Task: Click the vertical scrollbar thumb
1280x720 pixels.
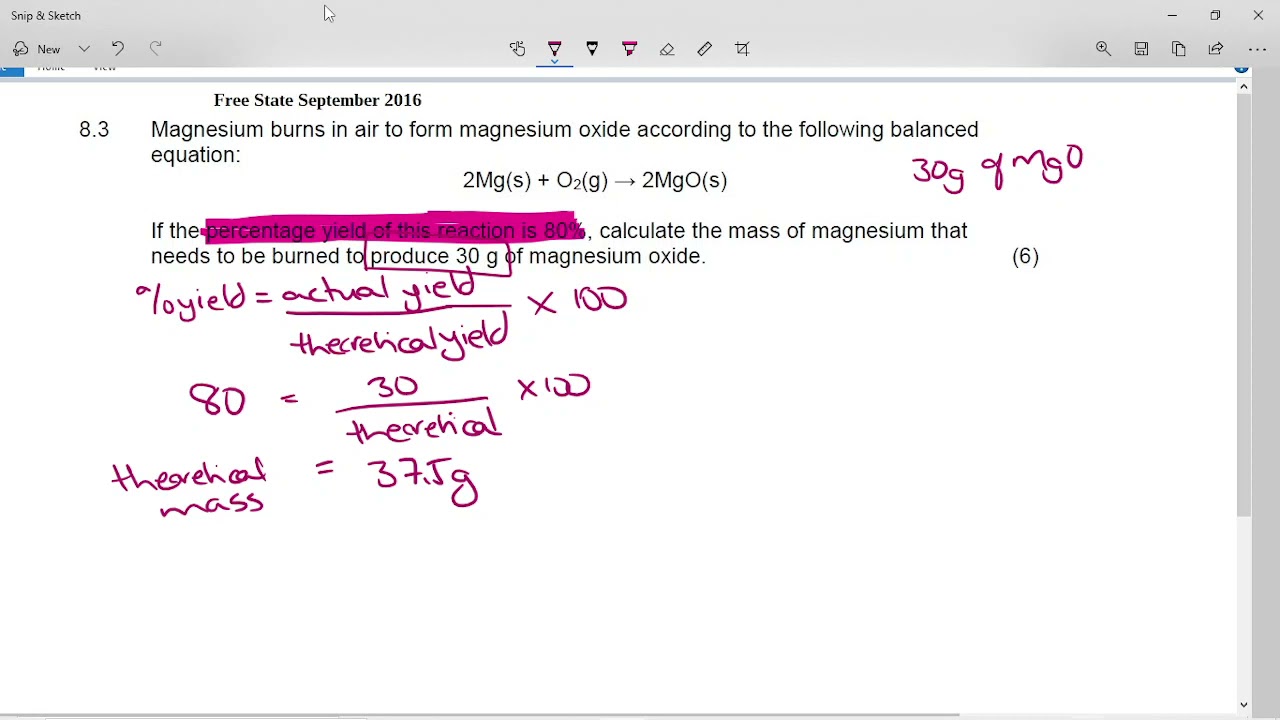Action: coord(1244,307)
